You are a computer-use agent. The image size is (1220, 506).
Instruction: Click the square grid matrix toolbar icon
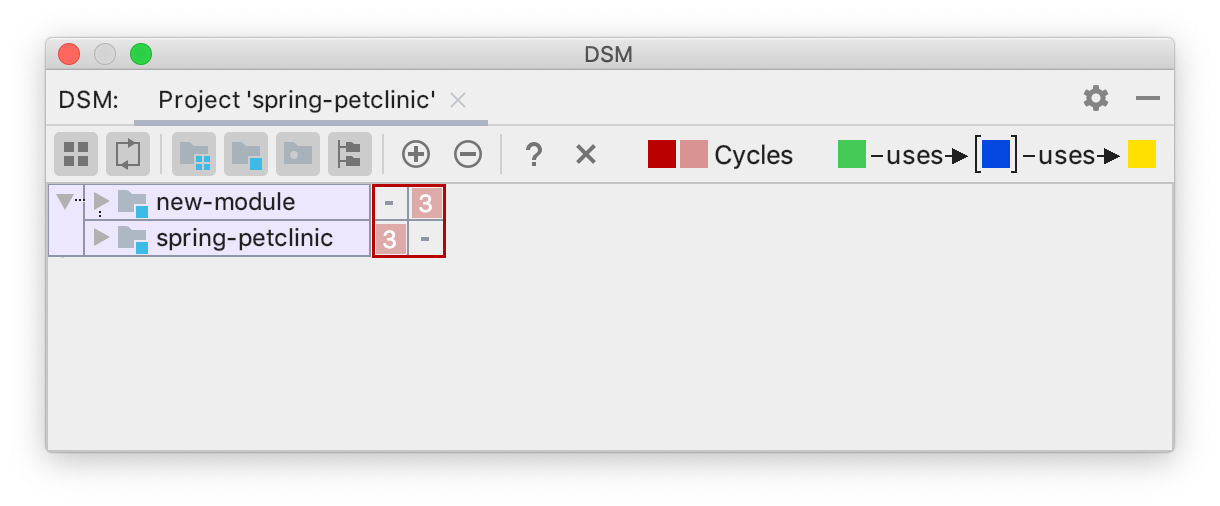(76, 154)
